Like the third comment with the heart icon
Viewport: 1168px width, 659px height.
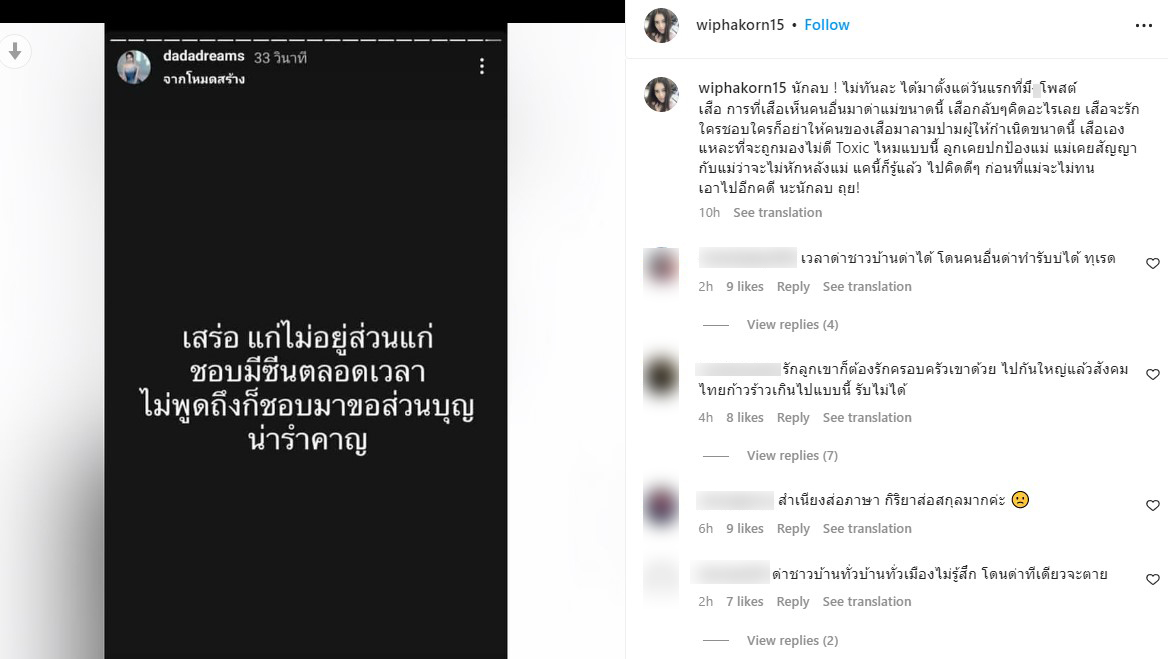[1152, 505]
